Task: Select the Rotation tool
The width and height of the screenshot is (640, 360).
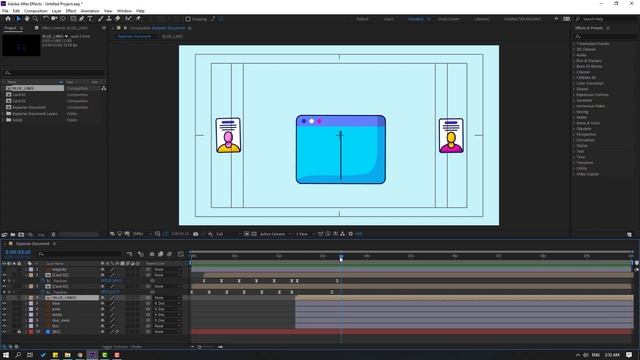Action: coord(46,19)
